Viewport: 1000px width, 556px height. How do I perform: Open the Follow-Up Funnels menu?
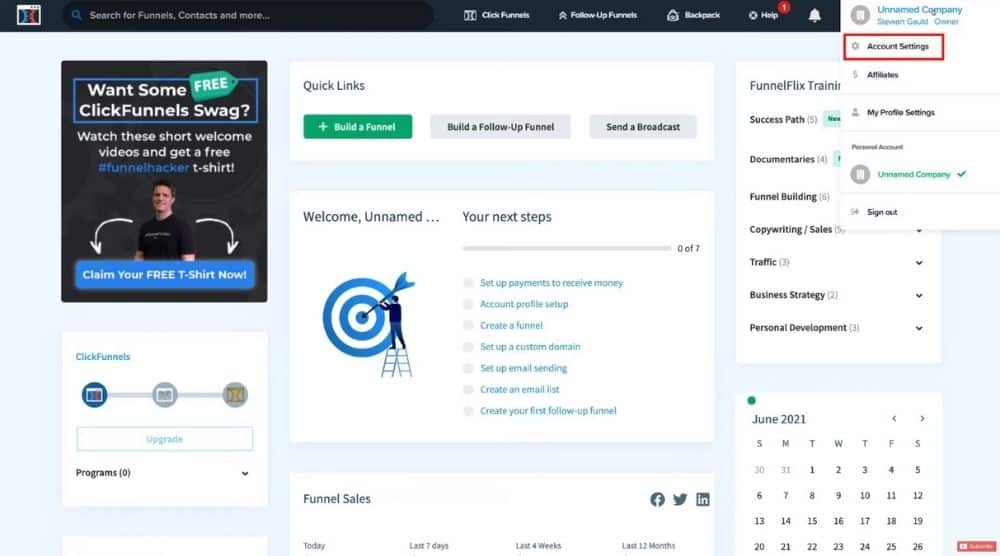pos(598,15)
